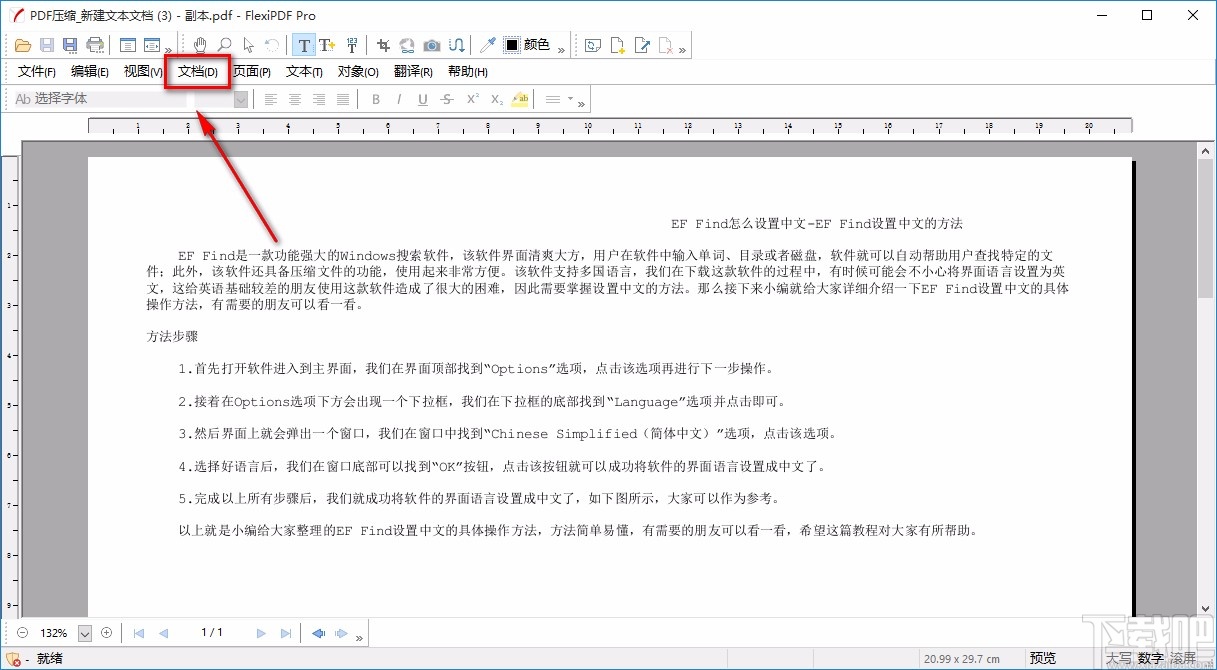Select the eyedropper color picker tool

click(x=488, y=45)
